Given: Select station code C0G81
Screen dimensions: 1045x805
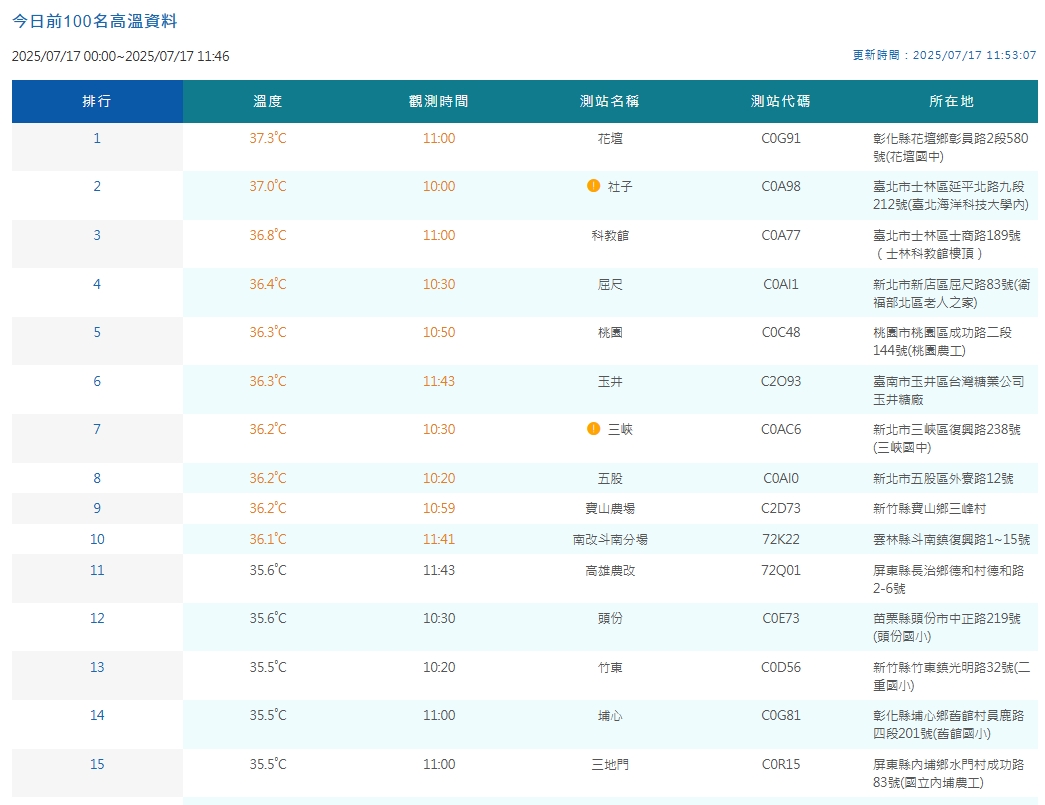Looking at the screenshot, I should 780,716.
